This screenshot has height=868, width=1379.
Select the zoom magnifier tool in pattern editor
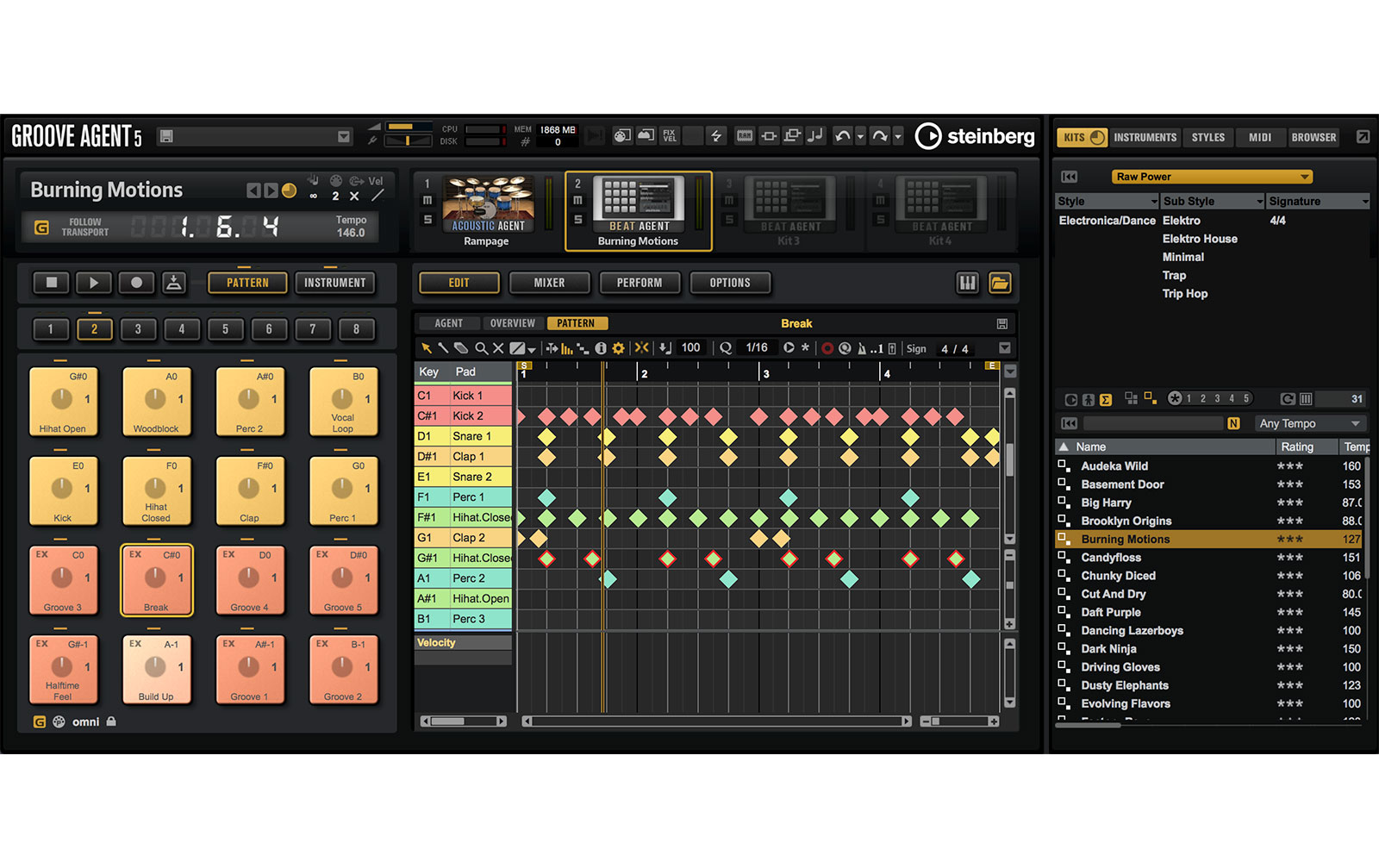coord(481,348)
